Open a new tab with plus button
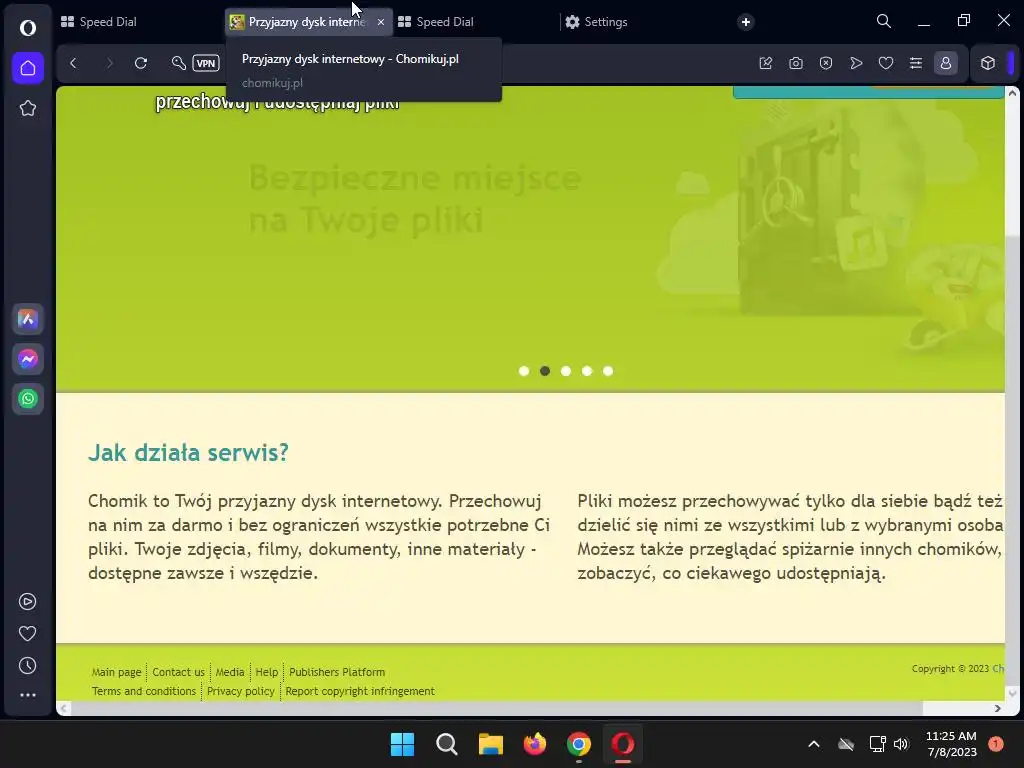The image size is (1024, 768). [746, 22]
